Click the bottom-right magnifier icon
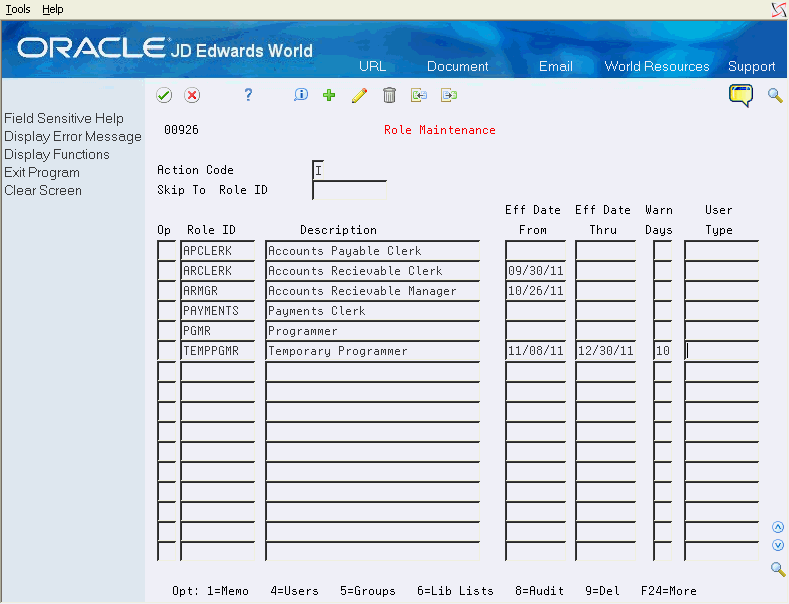Screen dimensions: 789x604 [778, 569]
